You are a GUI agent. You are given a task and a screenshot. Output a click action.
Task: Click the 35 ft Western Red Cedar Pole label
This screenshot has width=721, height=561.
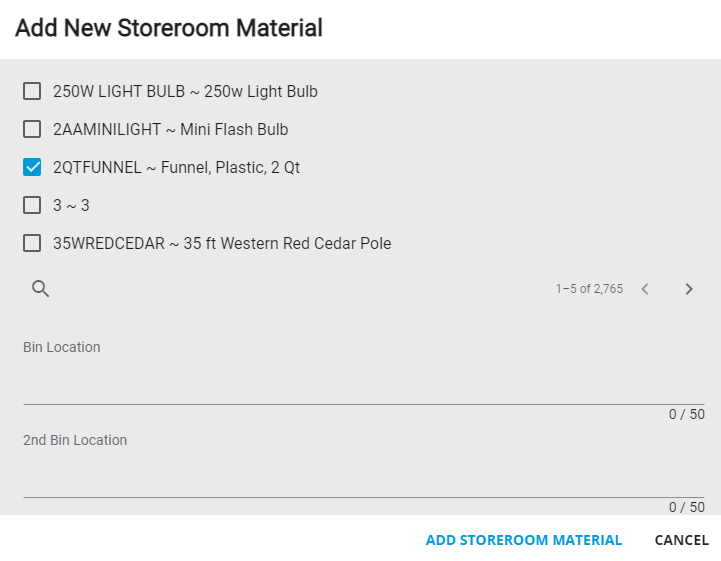[x=287, y=243]
